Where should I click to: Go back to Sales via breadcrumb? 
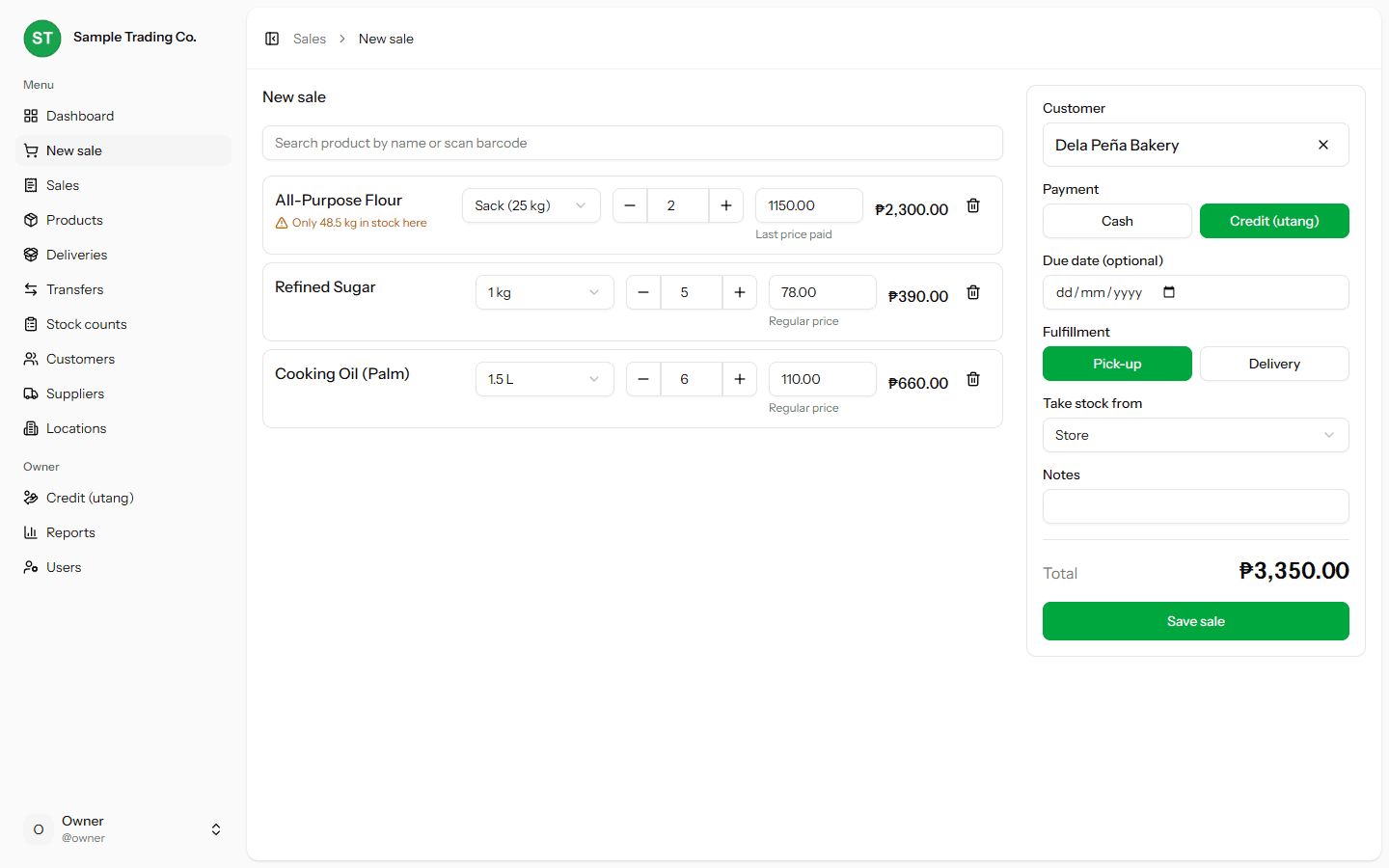pos(310,39)
